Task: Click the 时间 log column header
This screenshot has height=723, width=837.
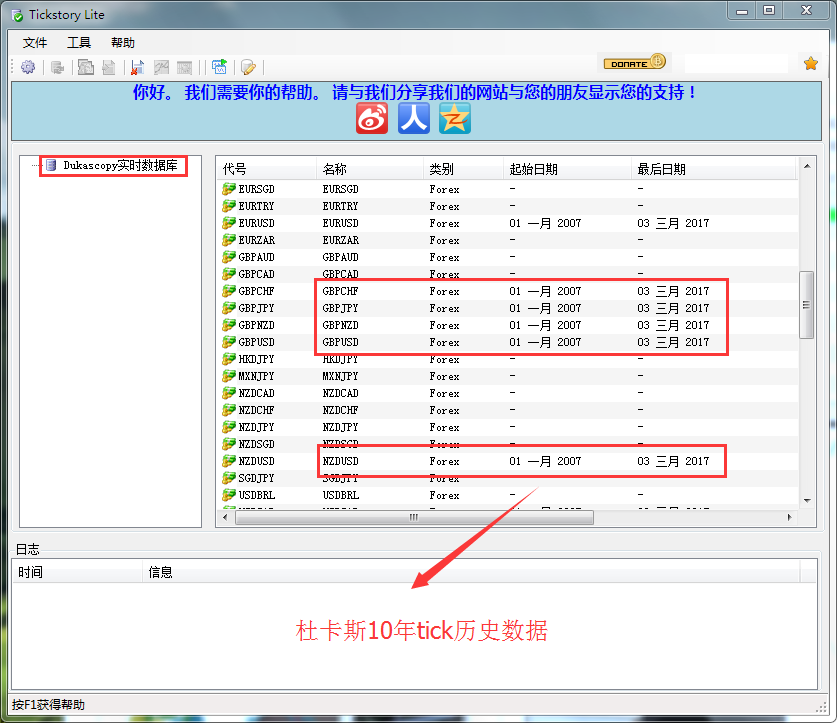Action: point(77,572)
